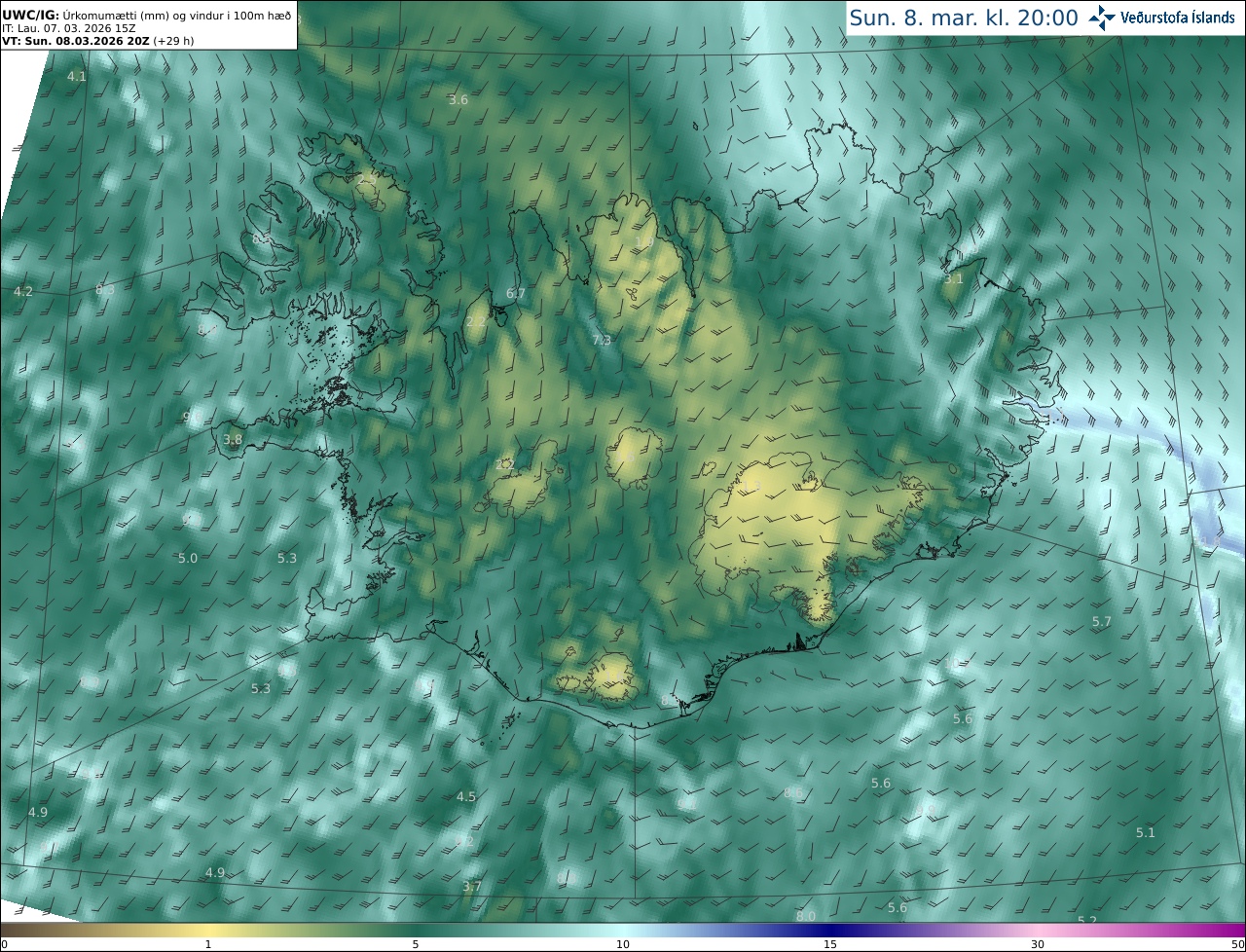The width and height of the screenshot is (1246, 952).
Task: Click the map value 3.7 near bottom edge
Action: tap(472, 886)
